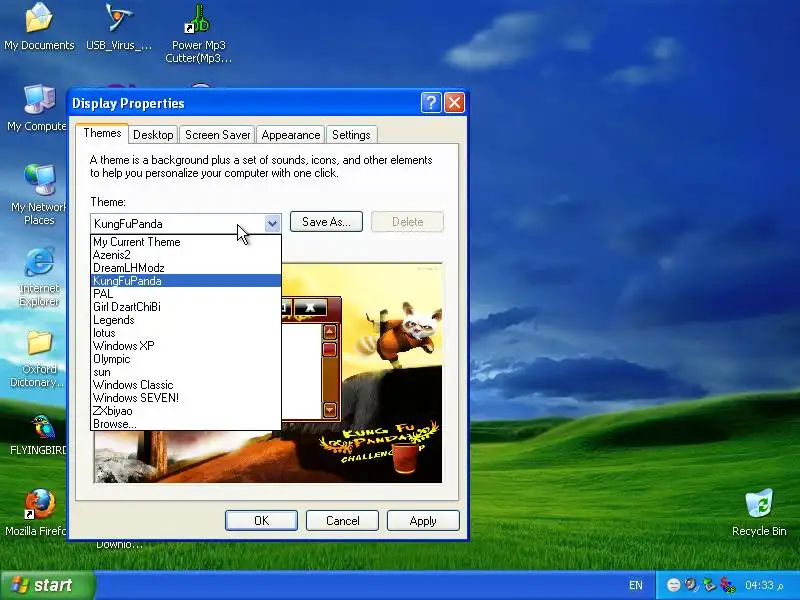Click the EN language indicator
800x600 pixels.
[636, 585]
